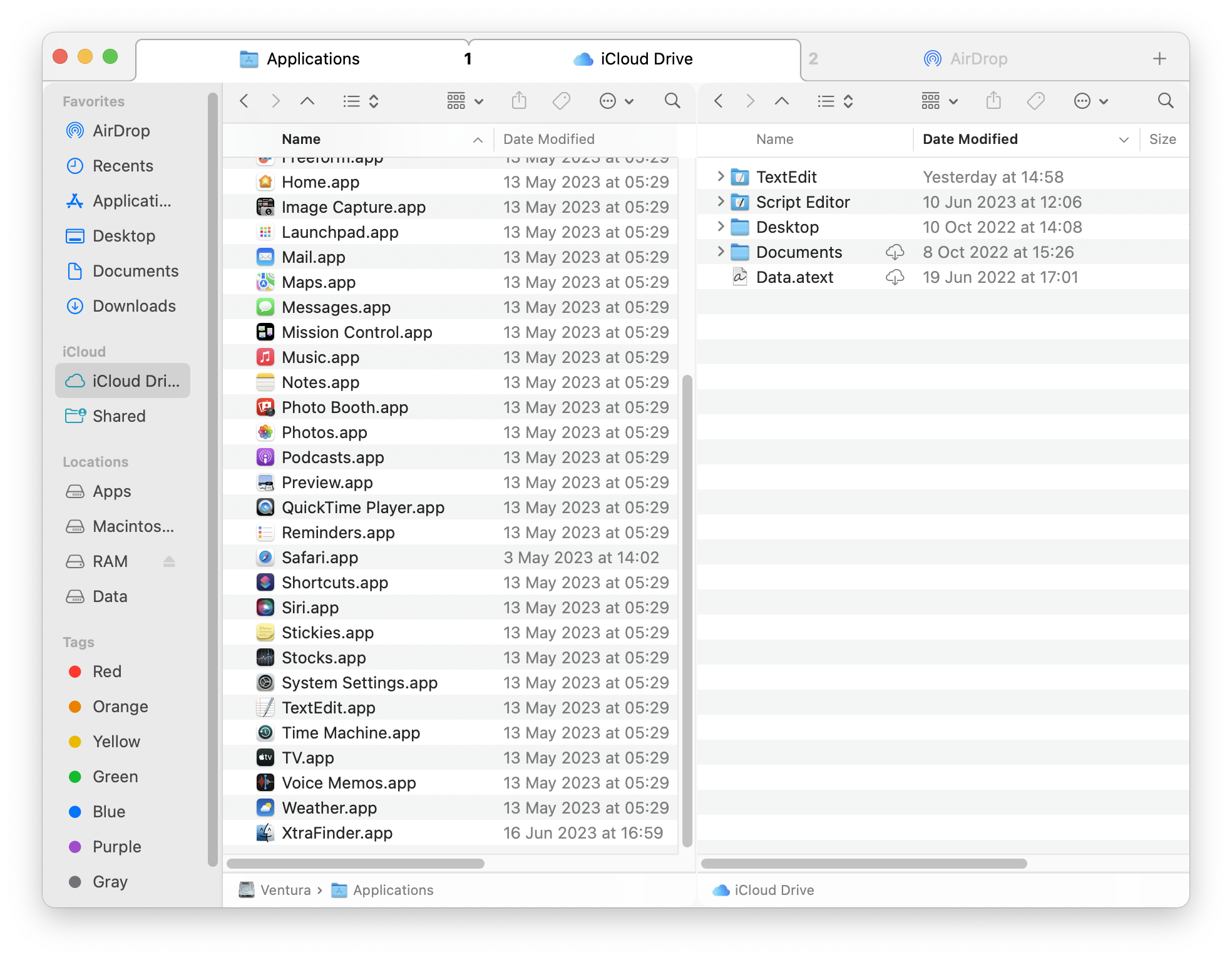Switch to the AirDrop tab
The height and width of the screenshot is (960, 1232).
[966, 59]
